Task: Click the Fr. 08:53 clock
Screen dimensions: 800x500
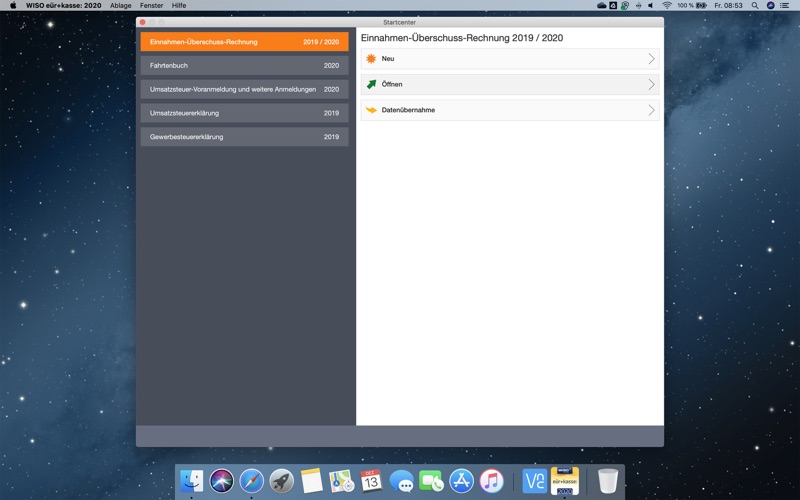Action: (x=728, y=5)
